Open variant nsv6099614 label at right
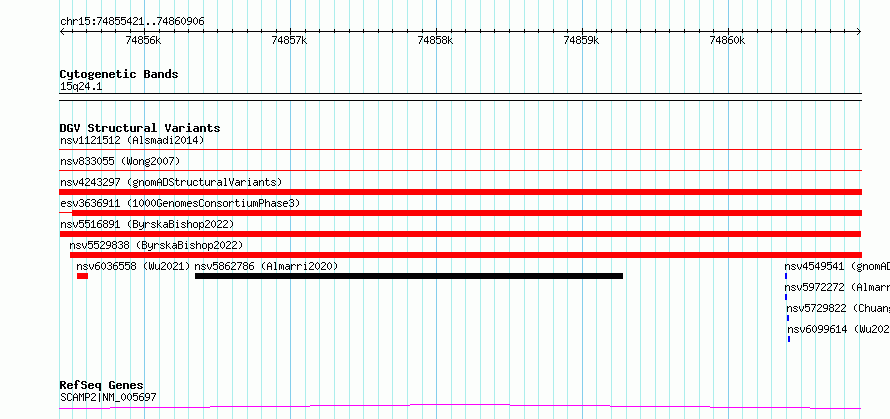 (838, 329)
